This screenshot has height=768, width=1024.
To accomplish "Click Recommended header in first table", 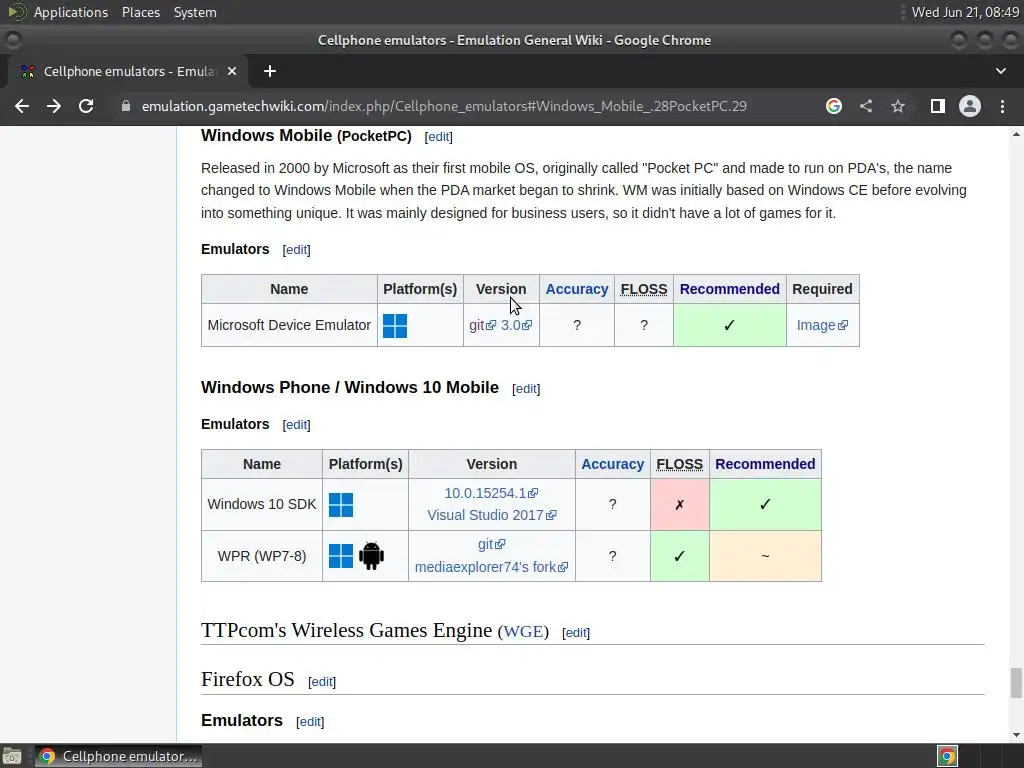I will pos(729,289).
